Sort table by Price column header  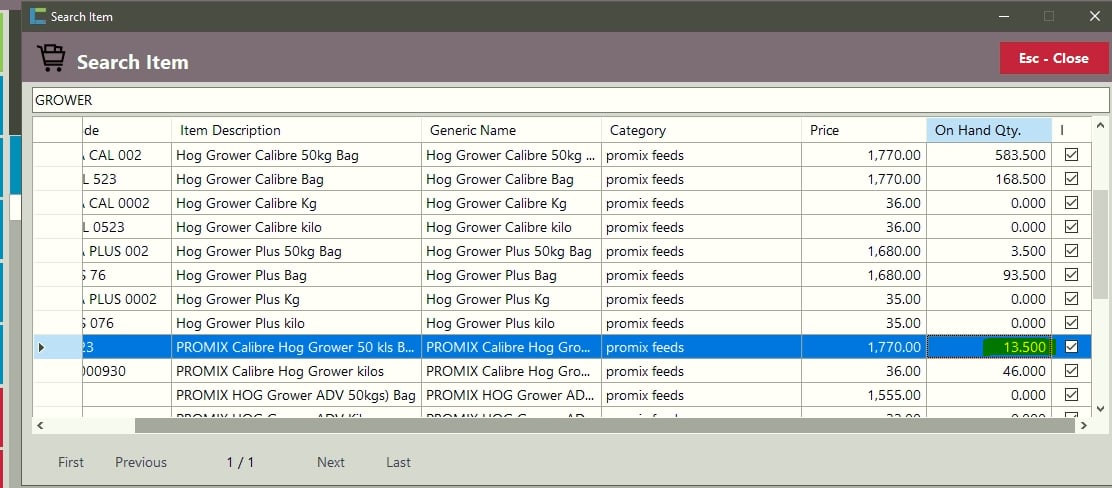866,130
